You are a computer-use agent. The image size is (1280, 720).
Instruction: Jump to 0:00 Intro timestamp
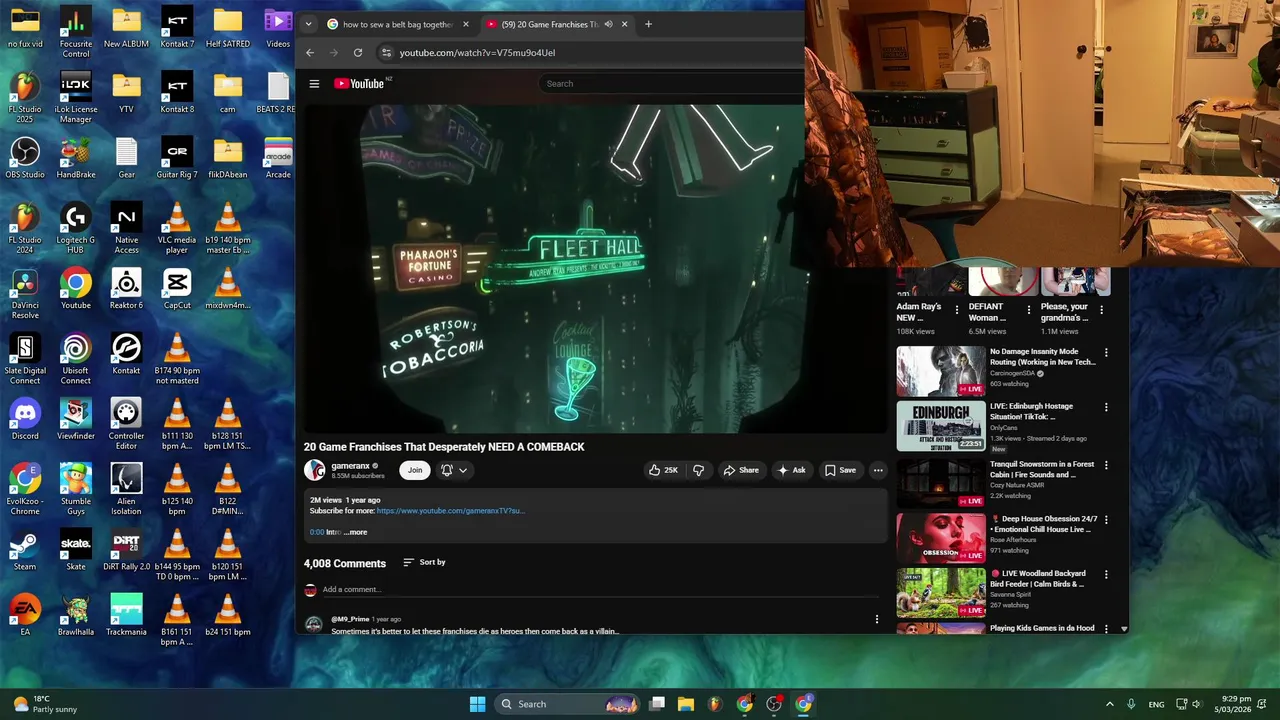317,532
